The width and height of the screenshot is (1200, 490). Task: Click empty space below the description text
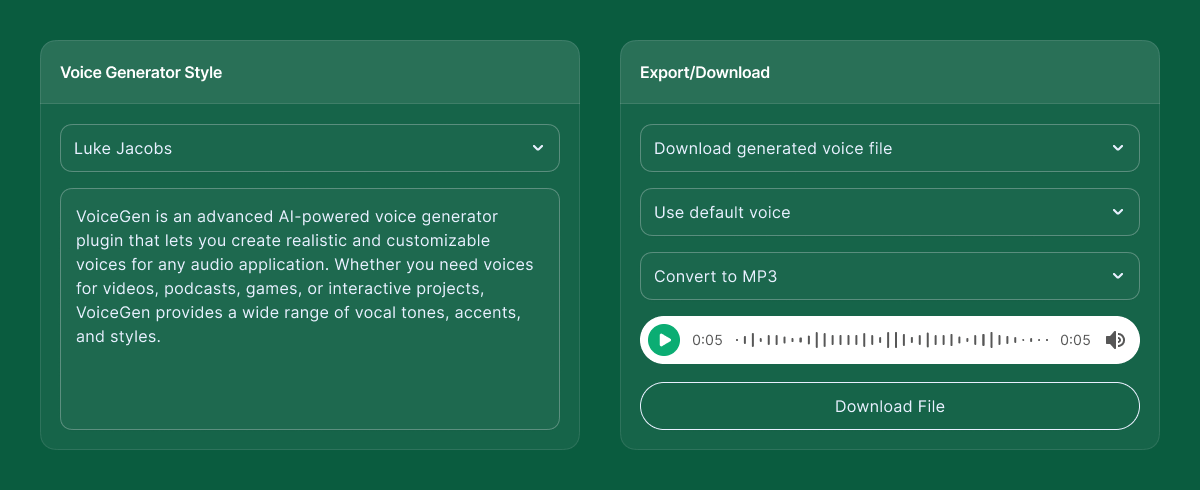(x=310, y=390)
